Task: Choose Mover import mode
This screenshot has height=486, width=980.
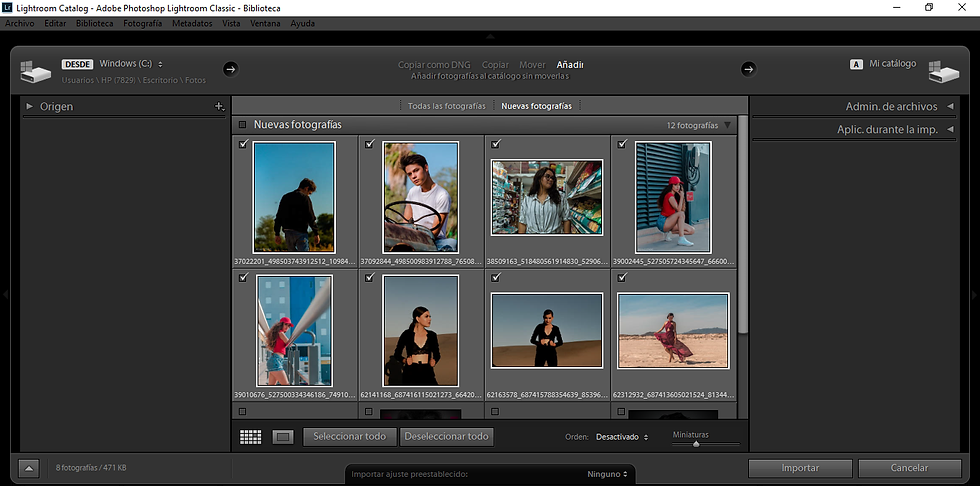Action: (532, 65)
